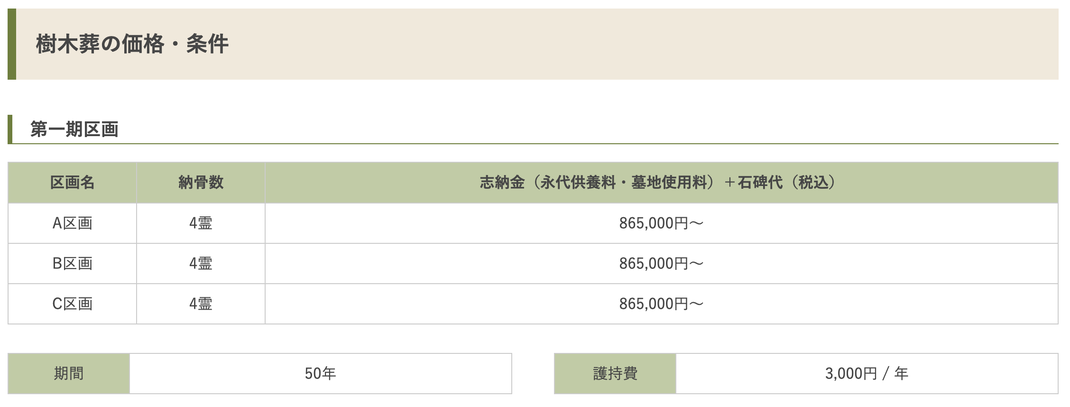
Task: Select the A区画 row name cell
Action: [72, 223]
